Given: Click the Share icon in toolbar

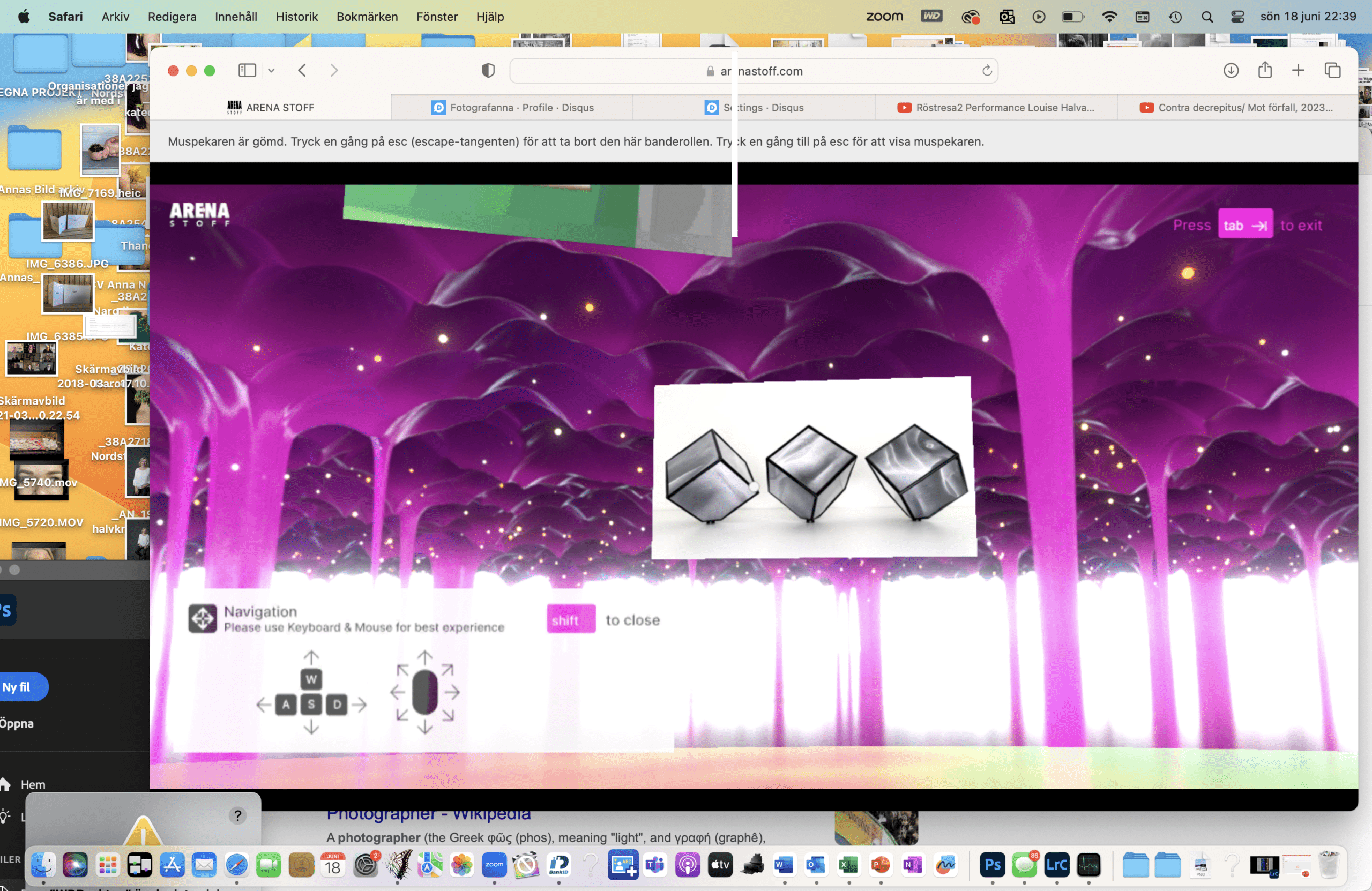Looking at the screenshot, I should point(1264,70).
